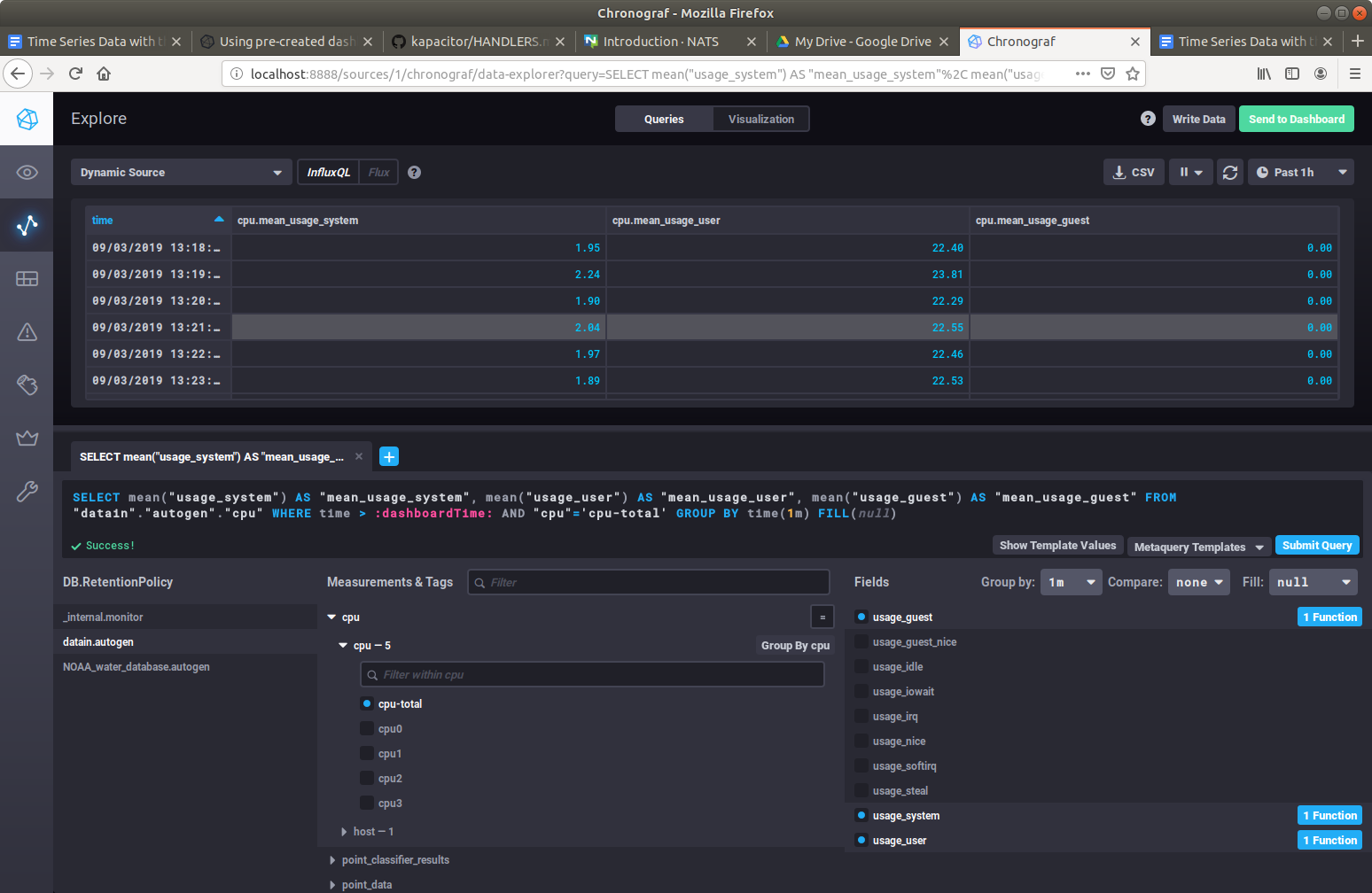Click the Filter within cpu field
This screenshot has width=1372, height=893.
tap(592, 674)
